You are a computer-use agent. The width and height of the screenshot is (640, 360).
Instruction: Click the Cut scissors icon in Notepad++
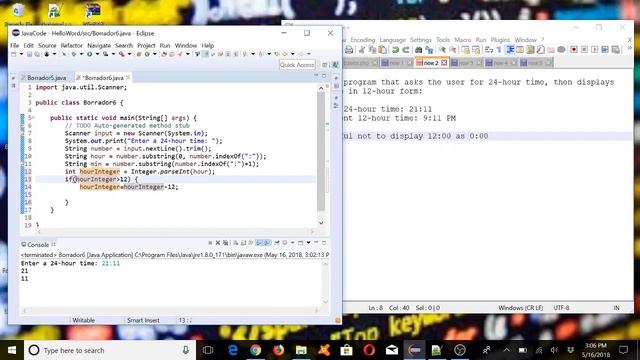pyautogui.click(x=362, y=50)
